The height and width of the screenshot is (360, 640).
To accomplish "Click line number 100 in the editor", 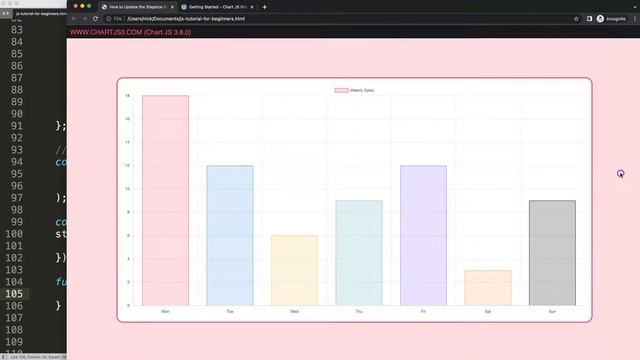I will (14, 234).
